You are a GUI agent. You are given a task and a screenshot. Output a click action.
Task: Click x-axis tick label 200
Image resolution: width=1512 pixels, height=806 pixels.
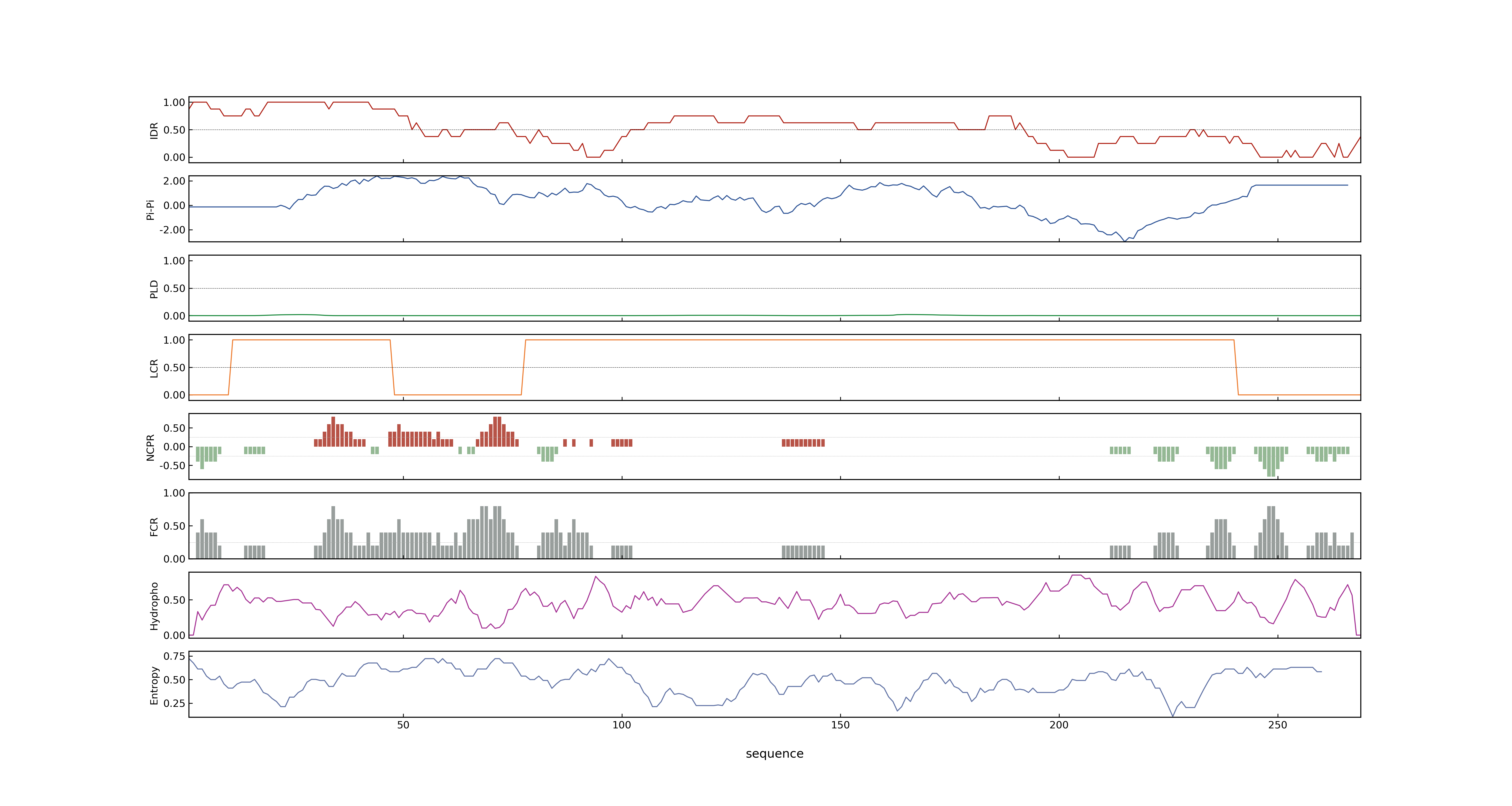coord(1059,725)
